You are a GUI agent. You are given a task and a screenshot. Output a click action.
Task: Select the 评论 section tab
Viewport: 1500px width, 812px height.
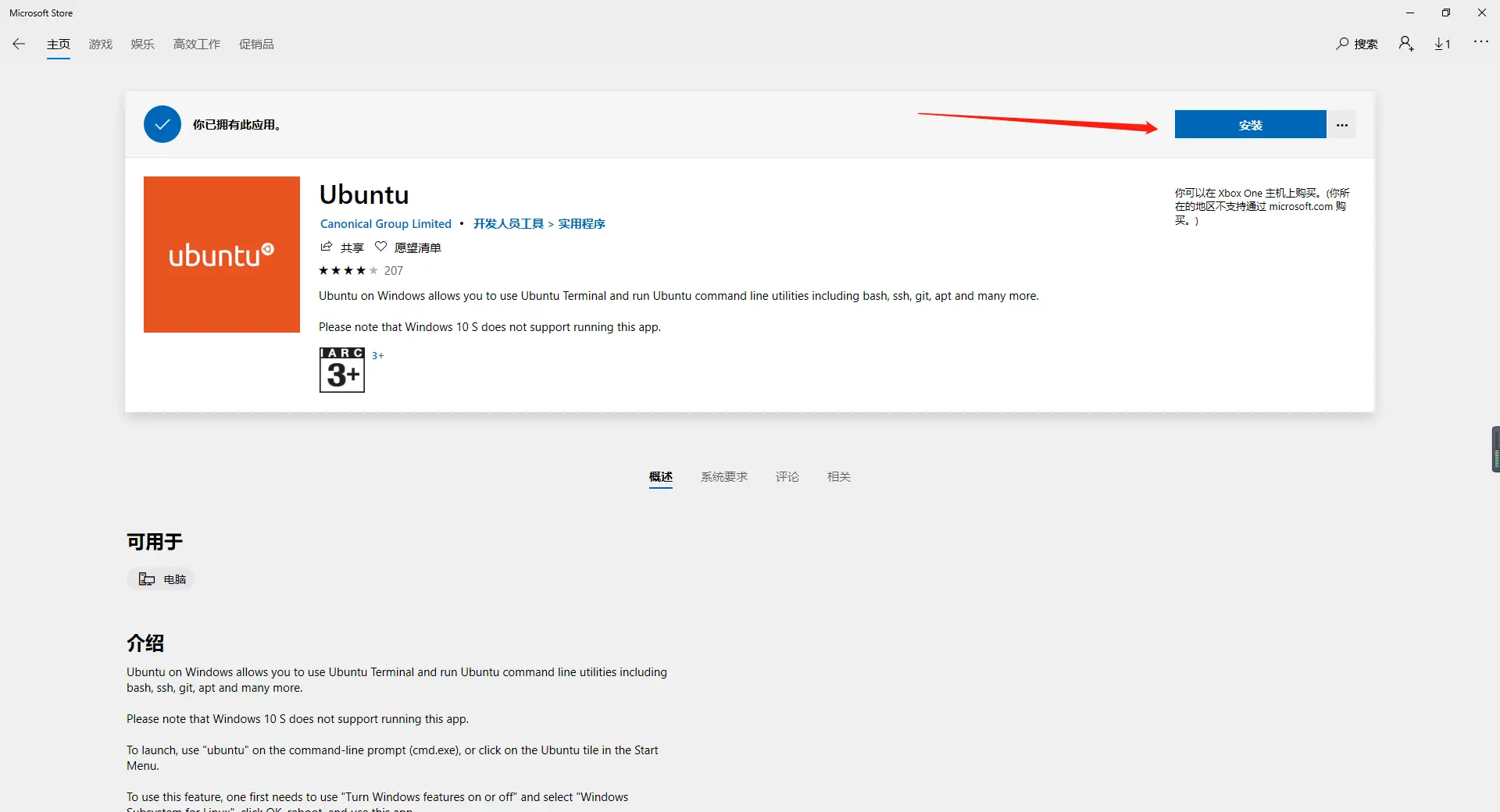coord(787,476)
